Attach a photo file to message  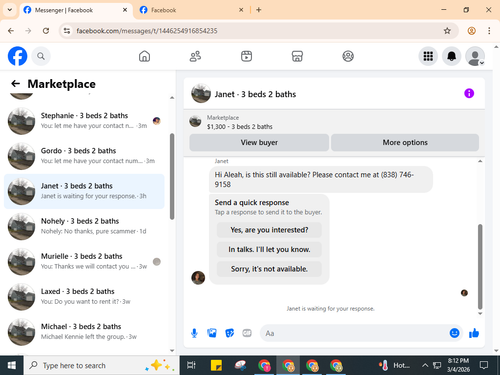click(x=212, y=333)
